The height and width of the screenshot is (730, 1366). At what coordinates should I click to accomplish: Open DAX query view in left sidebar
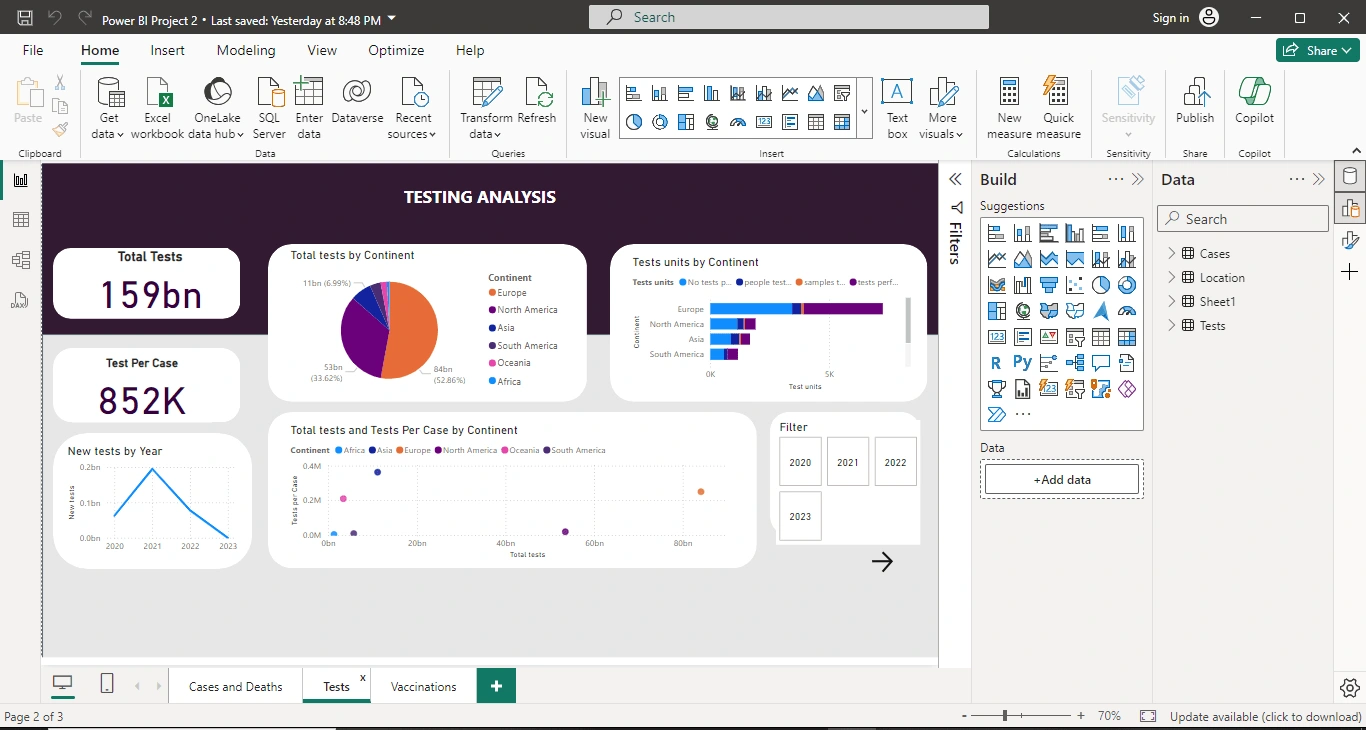pos(21,300)
